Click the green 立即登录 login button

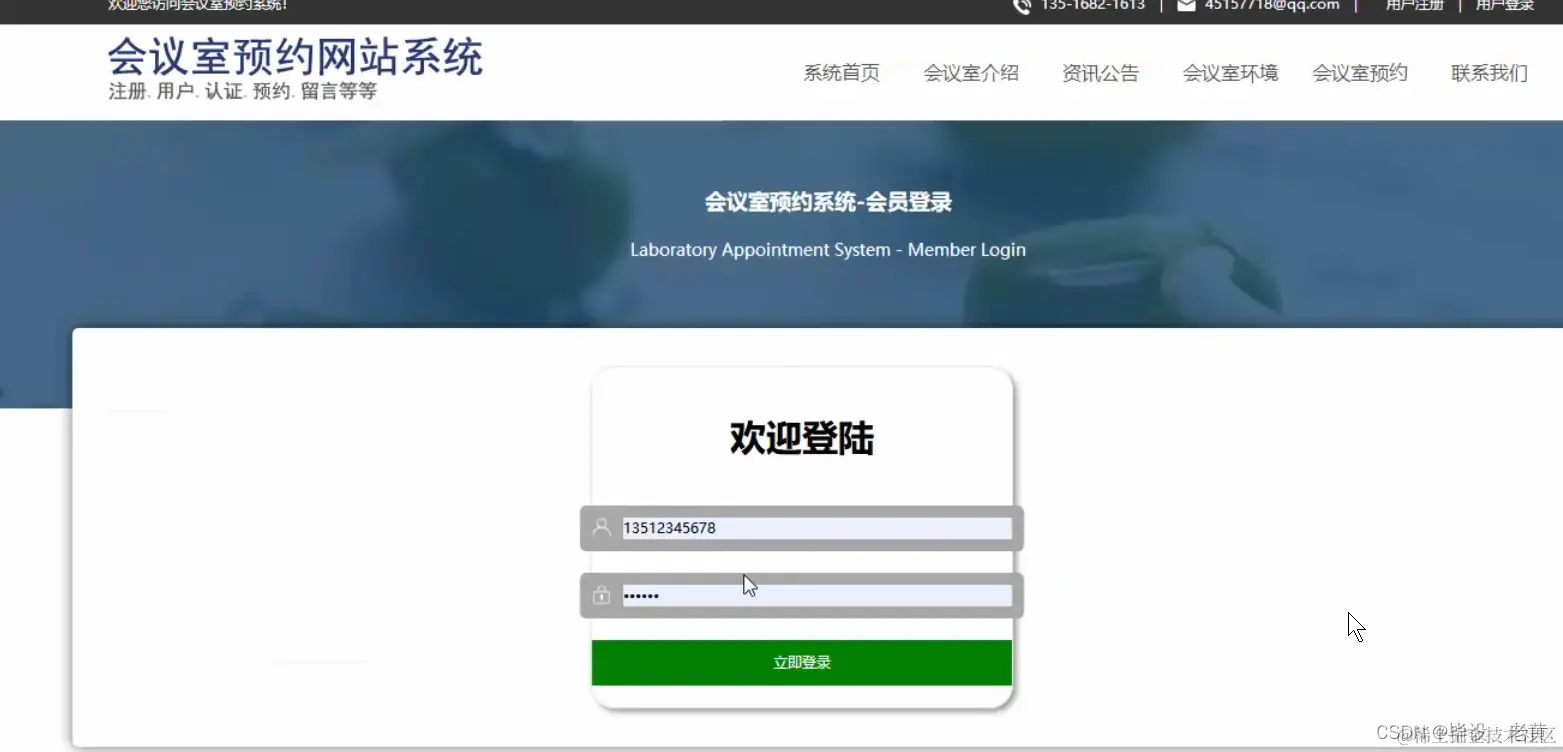[x=801, y=661]
